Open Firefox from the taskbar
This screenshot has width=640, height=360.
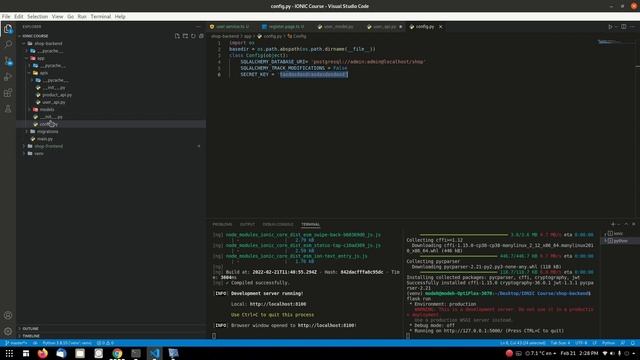tap(42, 353)
